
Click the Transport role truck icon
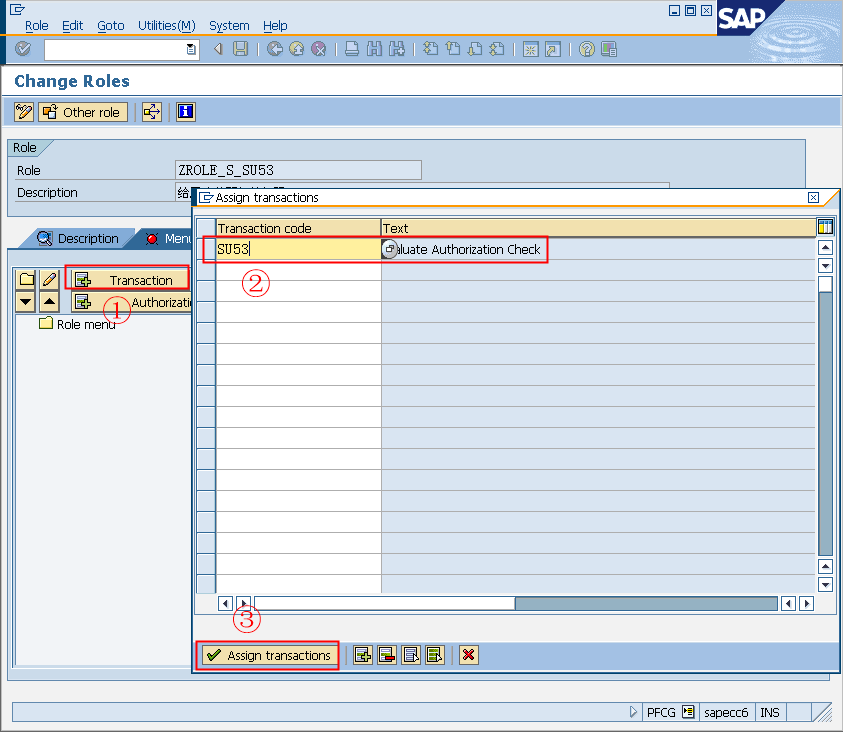152,112
